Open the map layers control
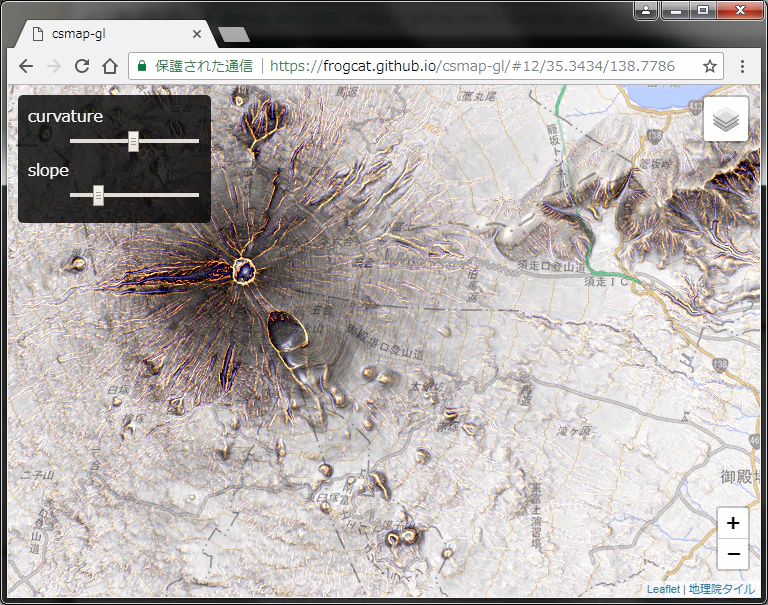 point(725,119)
